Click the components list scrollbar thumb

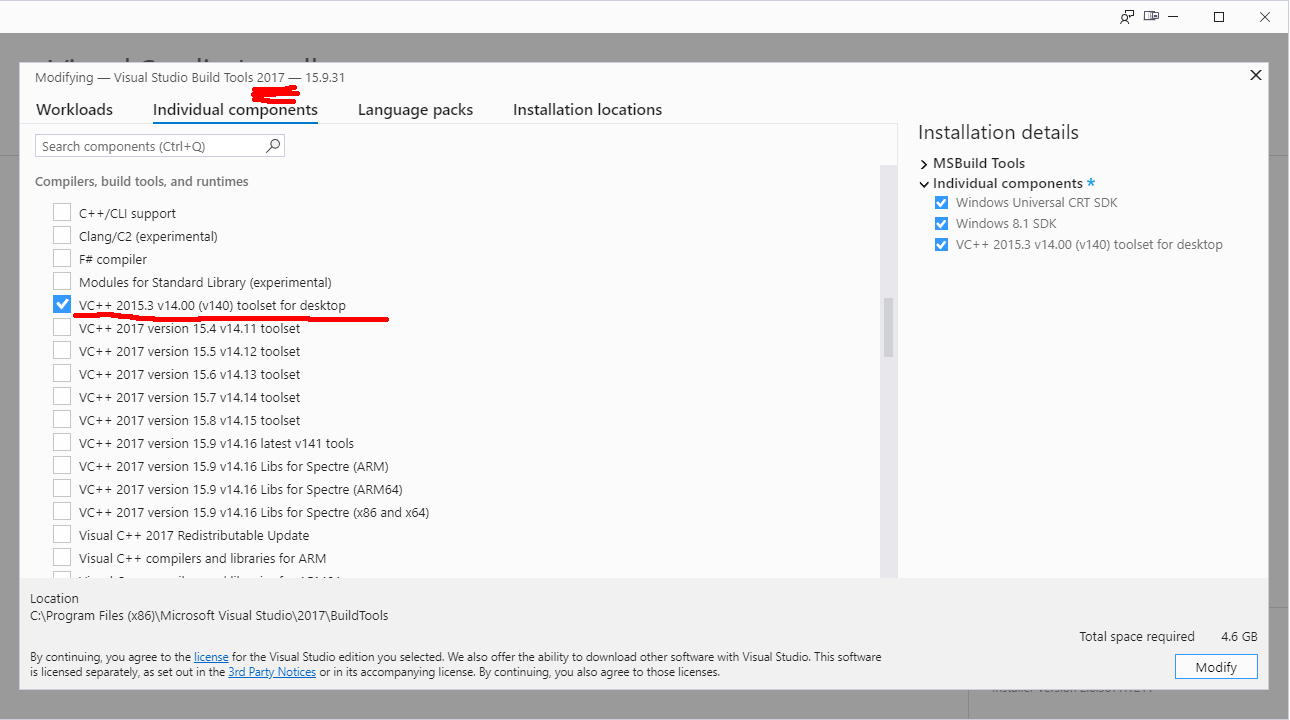(x=888, y=327)
